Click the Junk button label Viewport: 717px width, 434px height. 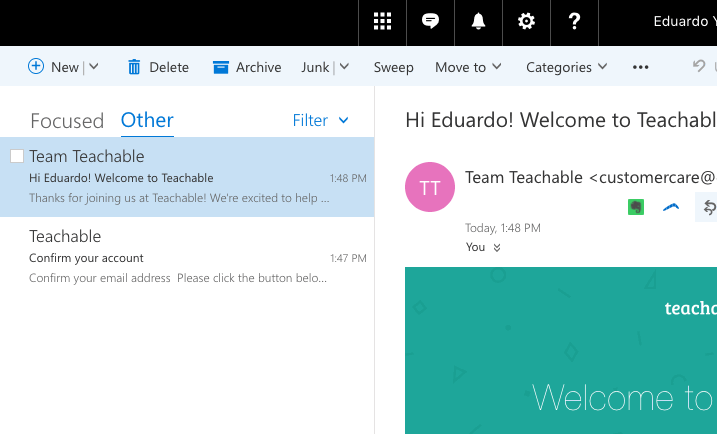tap(315, 67)
